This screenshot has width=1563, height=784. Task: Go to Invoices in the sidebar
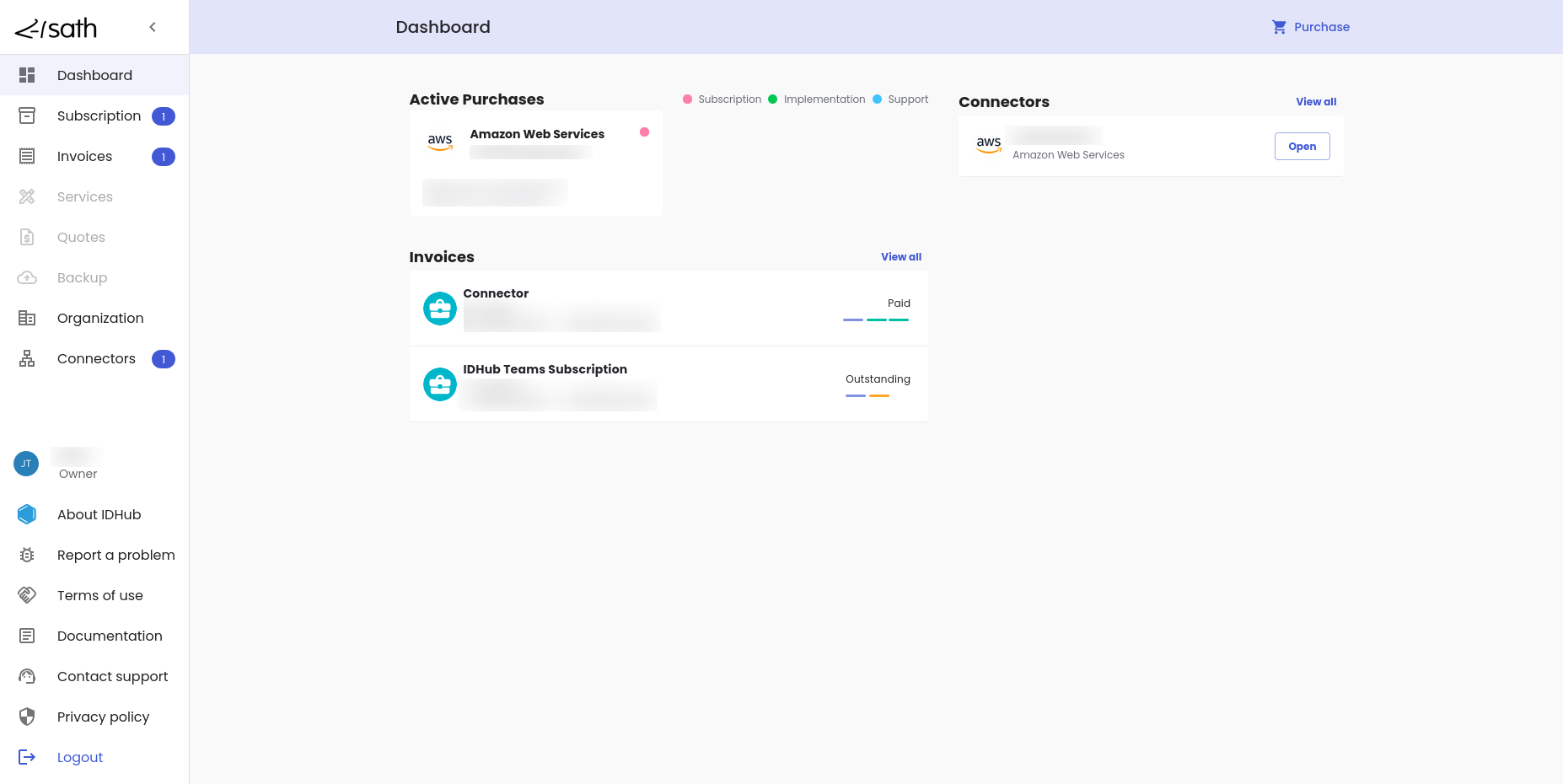pos(84,157)
